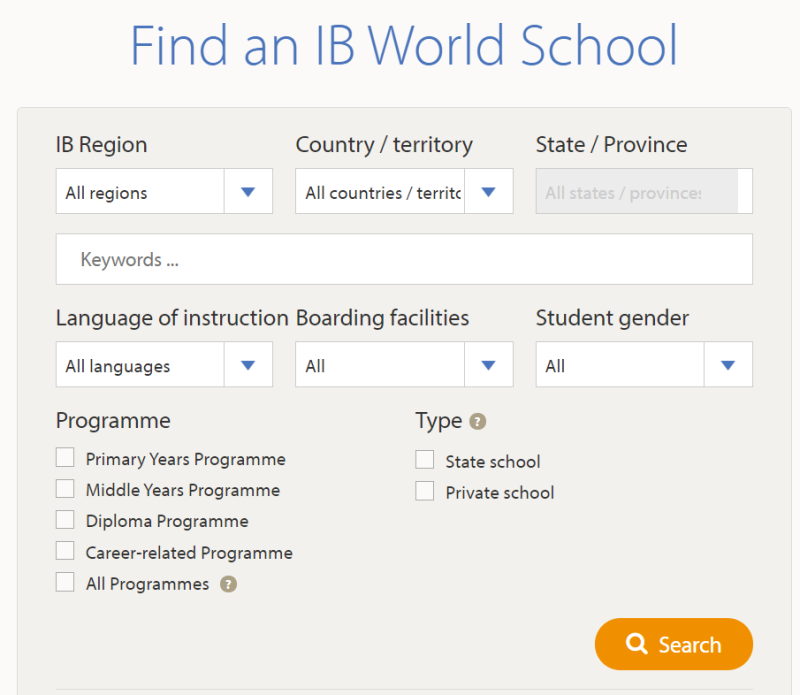This screenshot has height=695, width=800.
Task: Click the Language of instruction label
Action: (172, 318)
